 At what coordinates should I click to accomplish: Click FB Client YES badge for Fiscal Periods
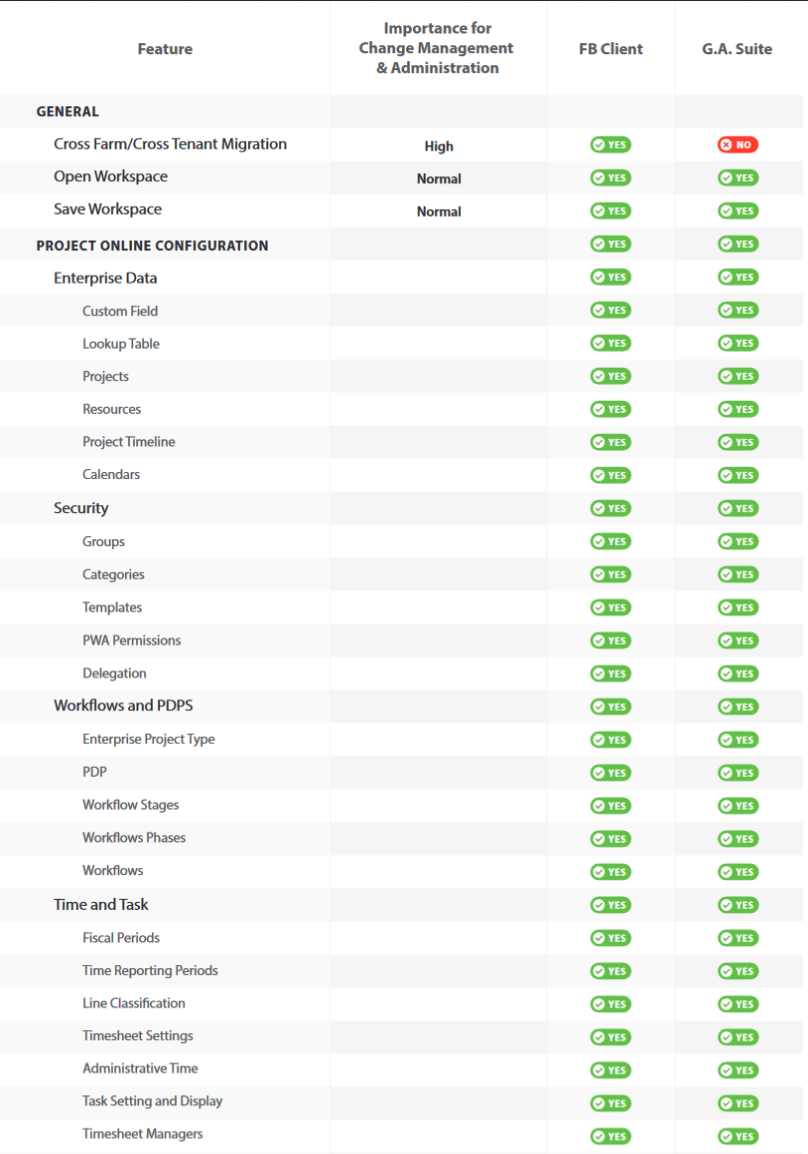click(610, 938)
